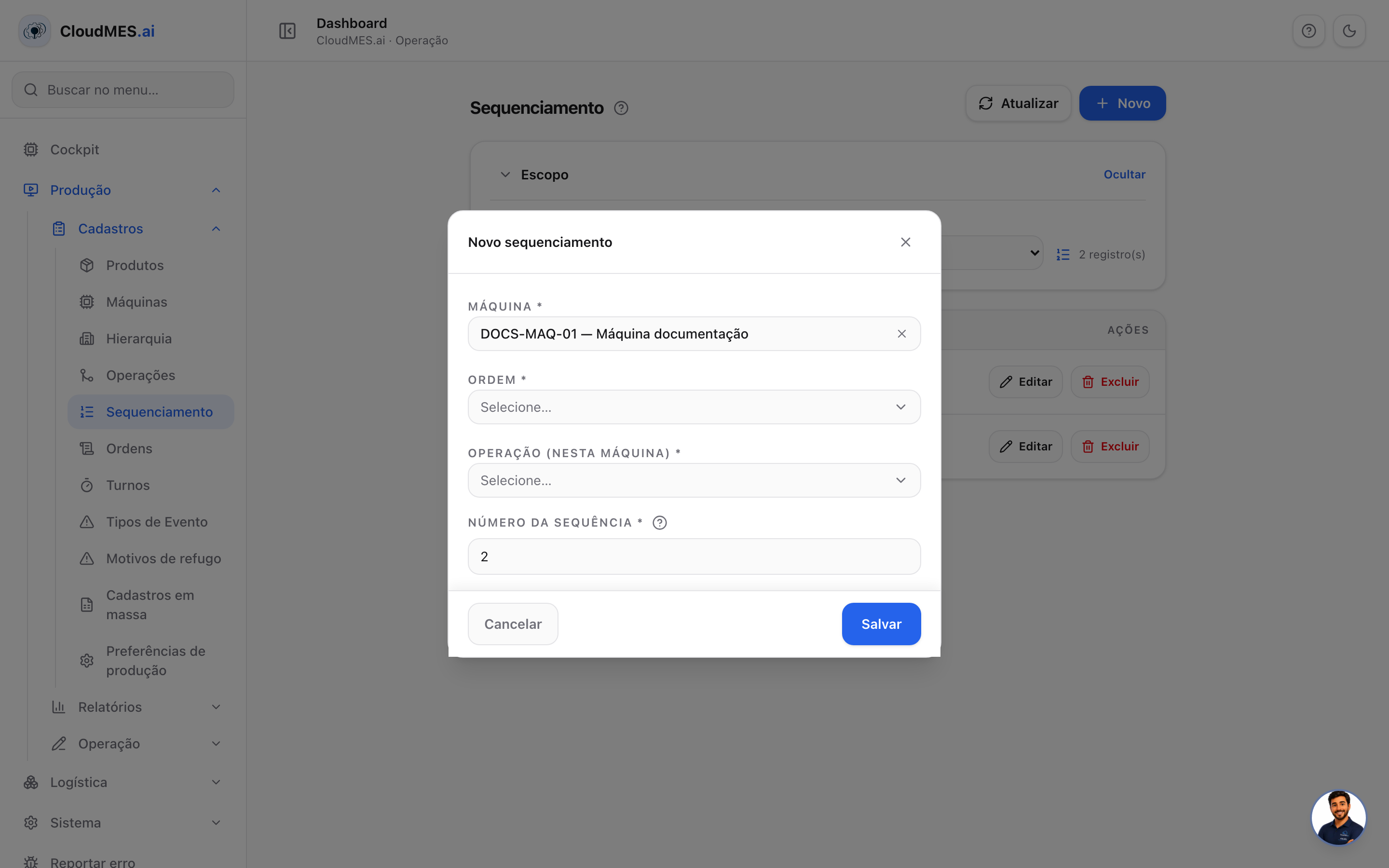Click Excluir on the first row
This screenshot has width=1389, height=868.
(x=1109, y=382)
